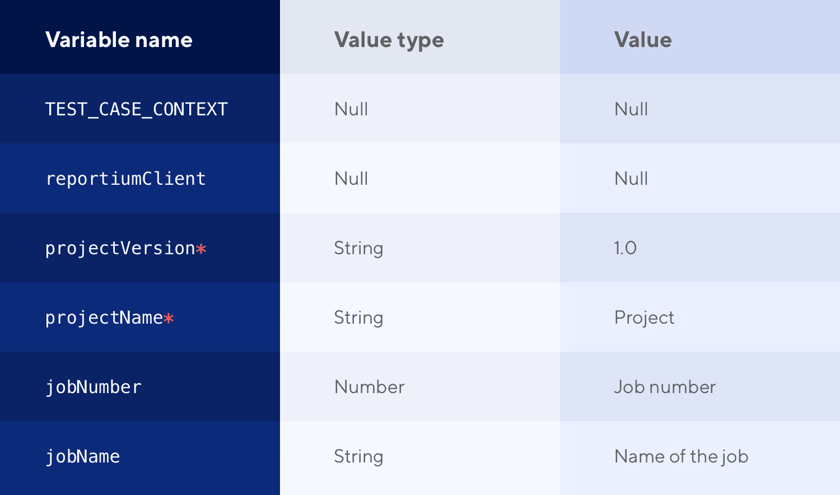Screen dimensions: 840x495
Task: Click the String type in projectVersion row
Action: [x=358, y=249]
